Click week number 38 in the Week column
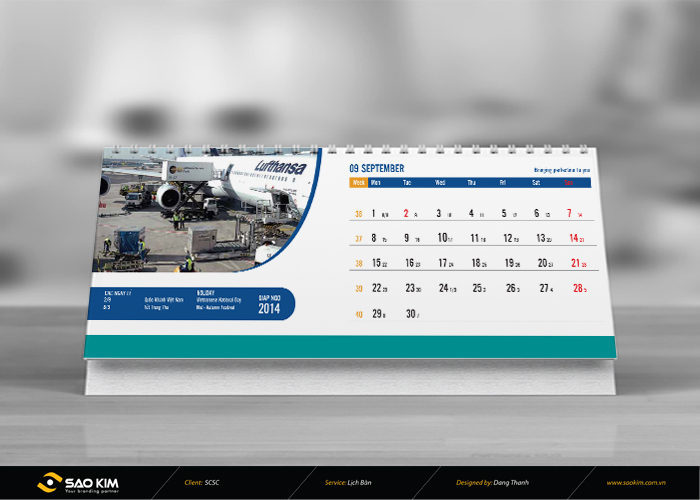700x500 pixels. coord(359,264)
